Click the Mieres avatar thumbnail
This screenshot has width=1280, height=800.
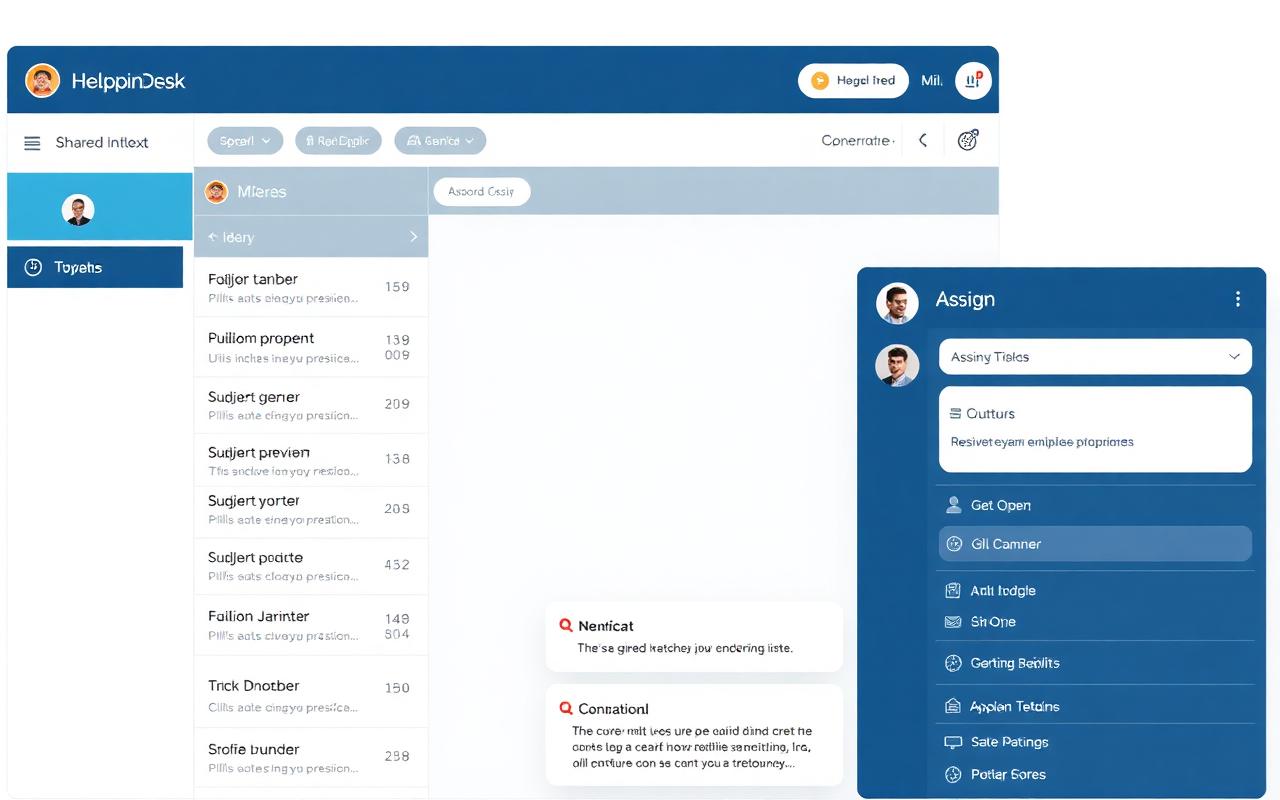[216, 190]
